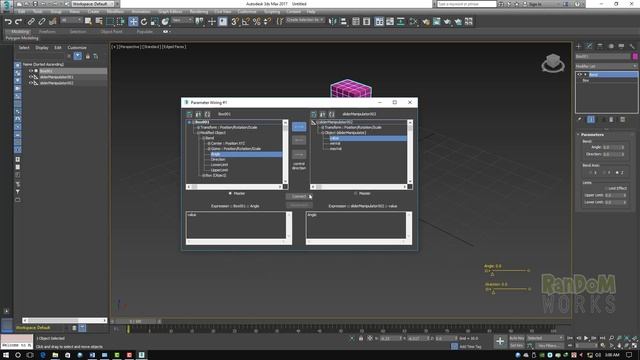Open the Customize menu in menu bar
The image size is (640, 360).
(247, 12)
